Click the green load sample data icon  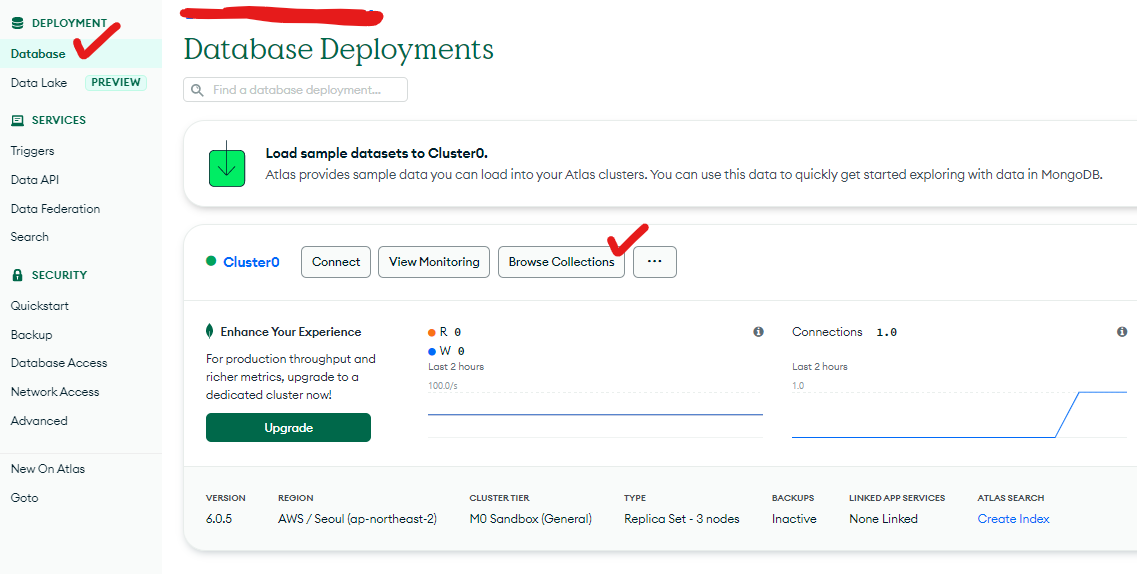(227, 163)
